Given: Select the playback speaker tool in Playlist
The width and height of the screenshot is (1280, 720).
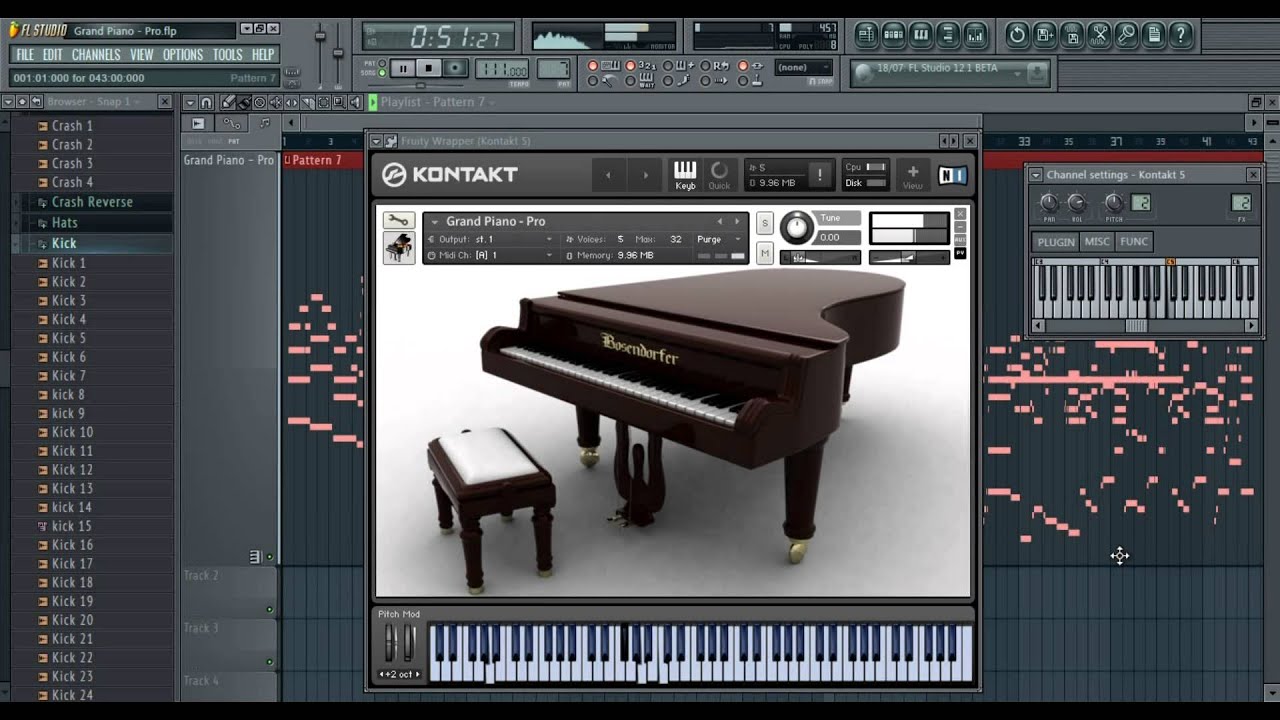Looking at the screenshot, I should 355,102.
